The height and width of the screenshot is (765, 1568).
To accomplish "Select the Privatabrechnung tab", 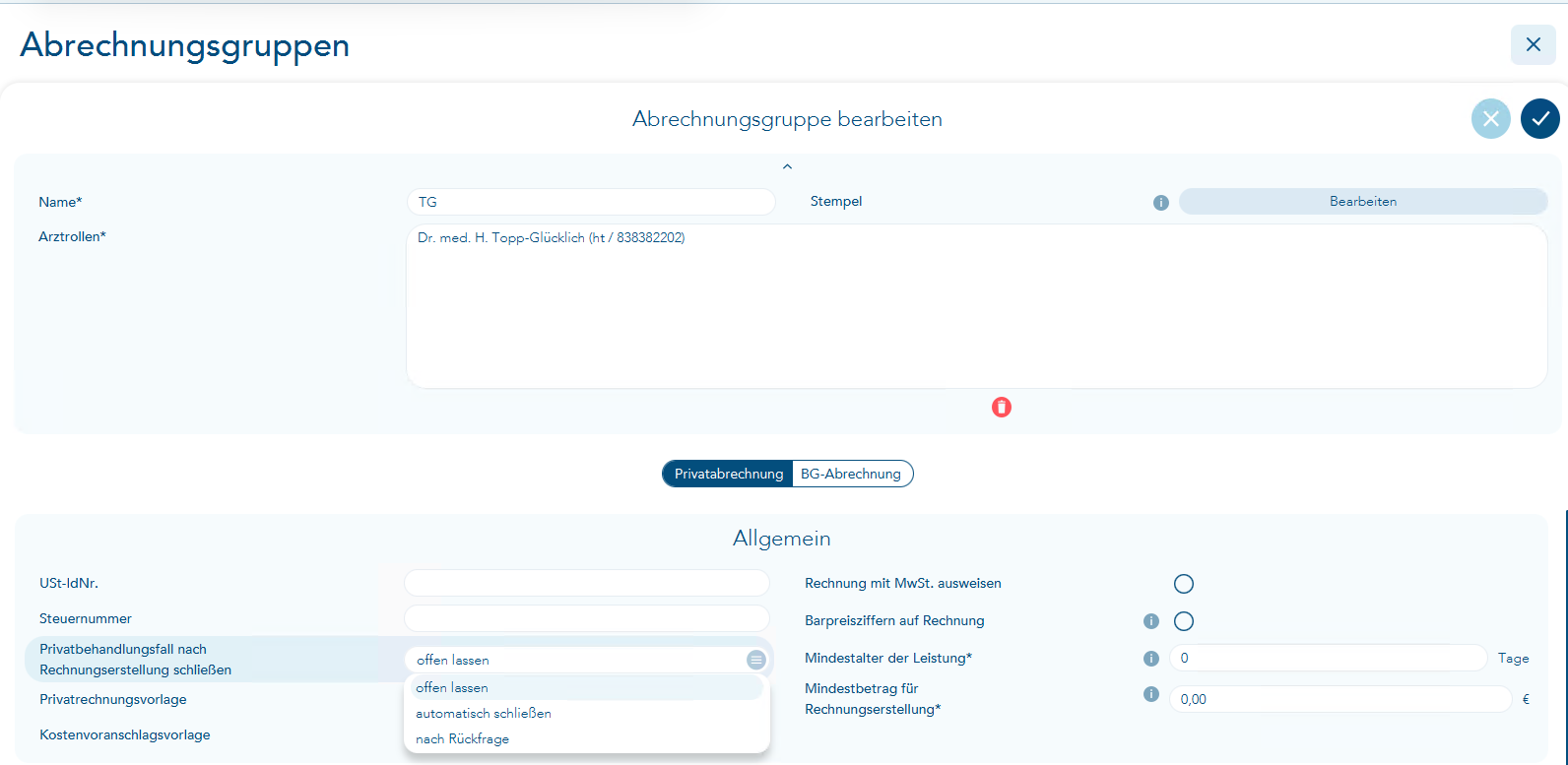I will pyautogui.click(x=728, y=474).
